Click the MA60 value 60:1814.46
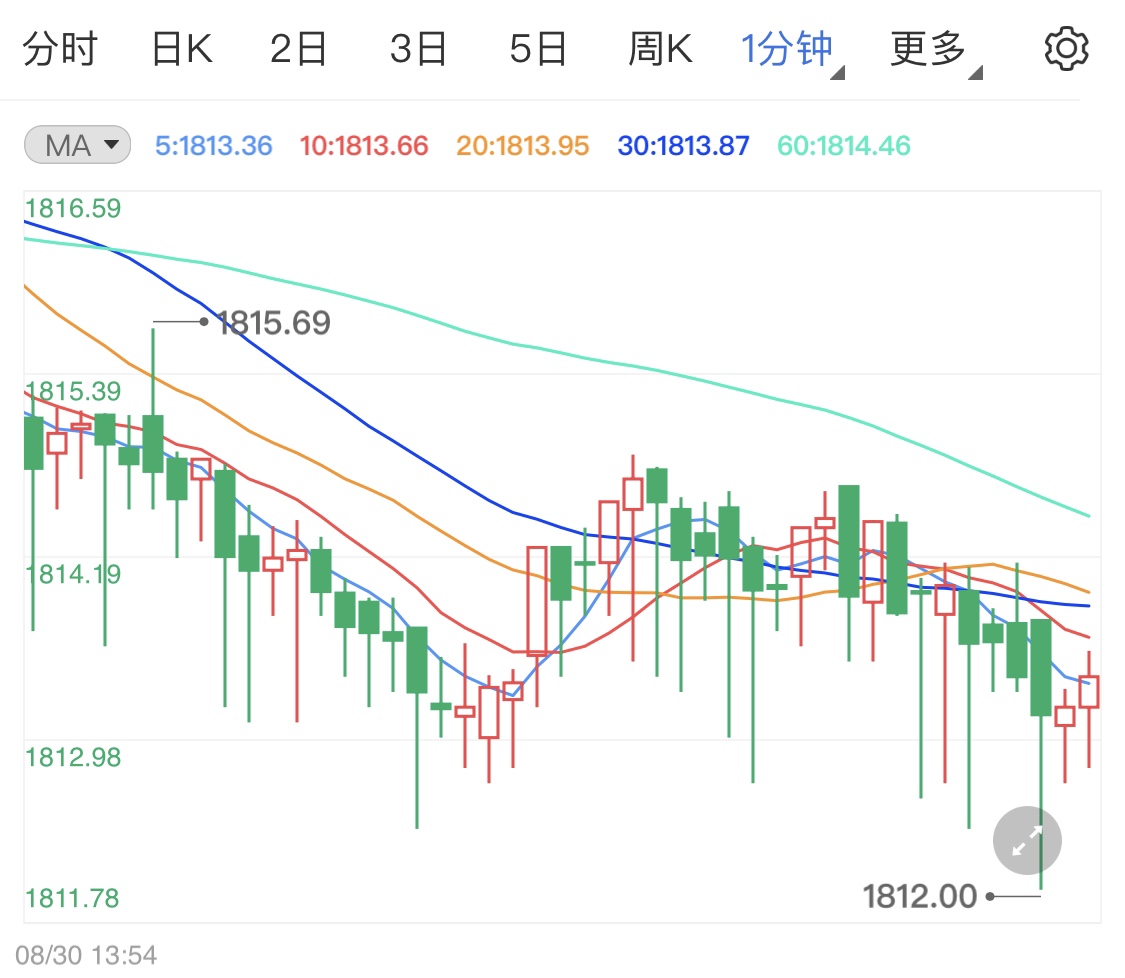This screenshot has height=978, width=1125. [844, 146]
